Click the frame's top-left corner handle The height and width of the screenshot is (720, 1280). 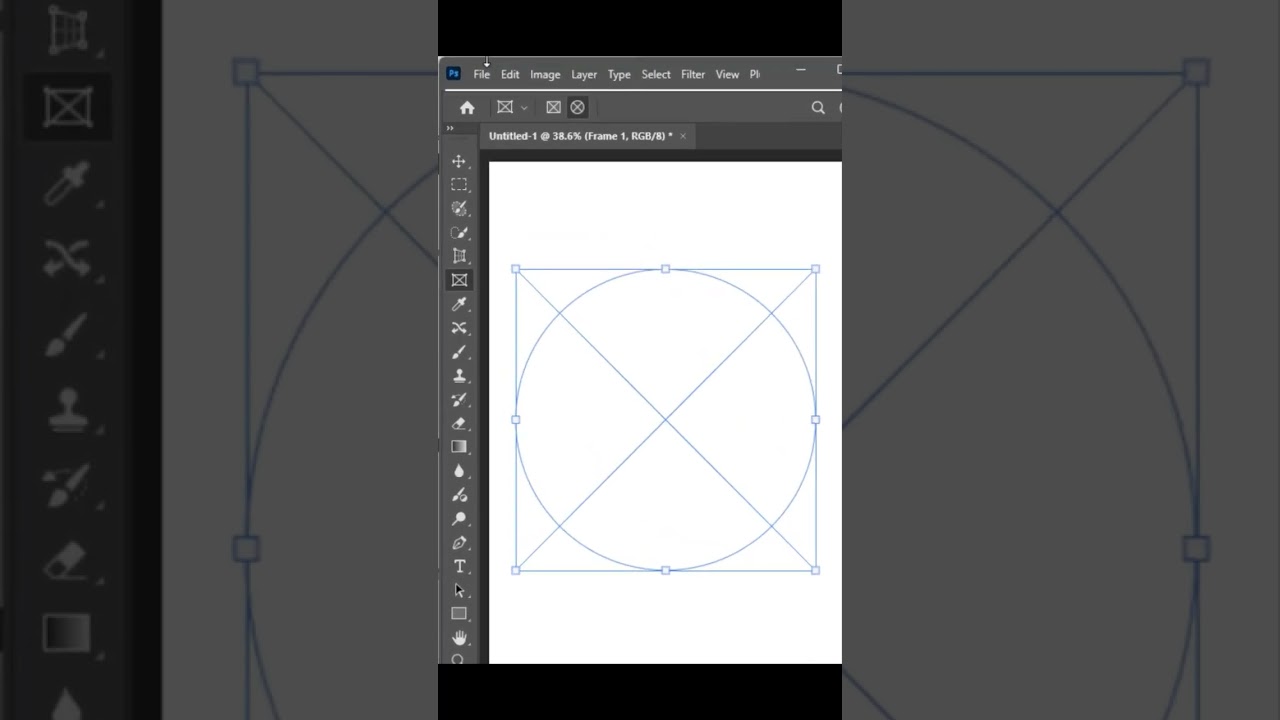[516, 269]
